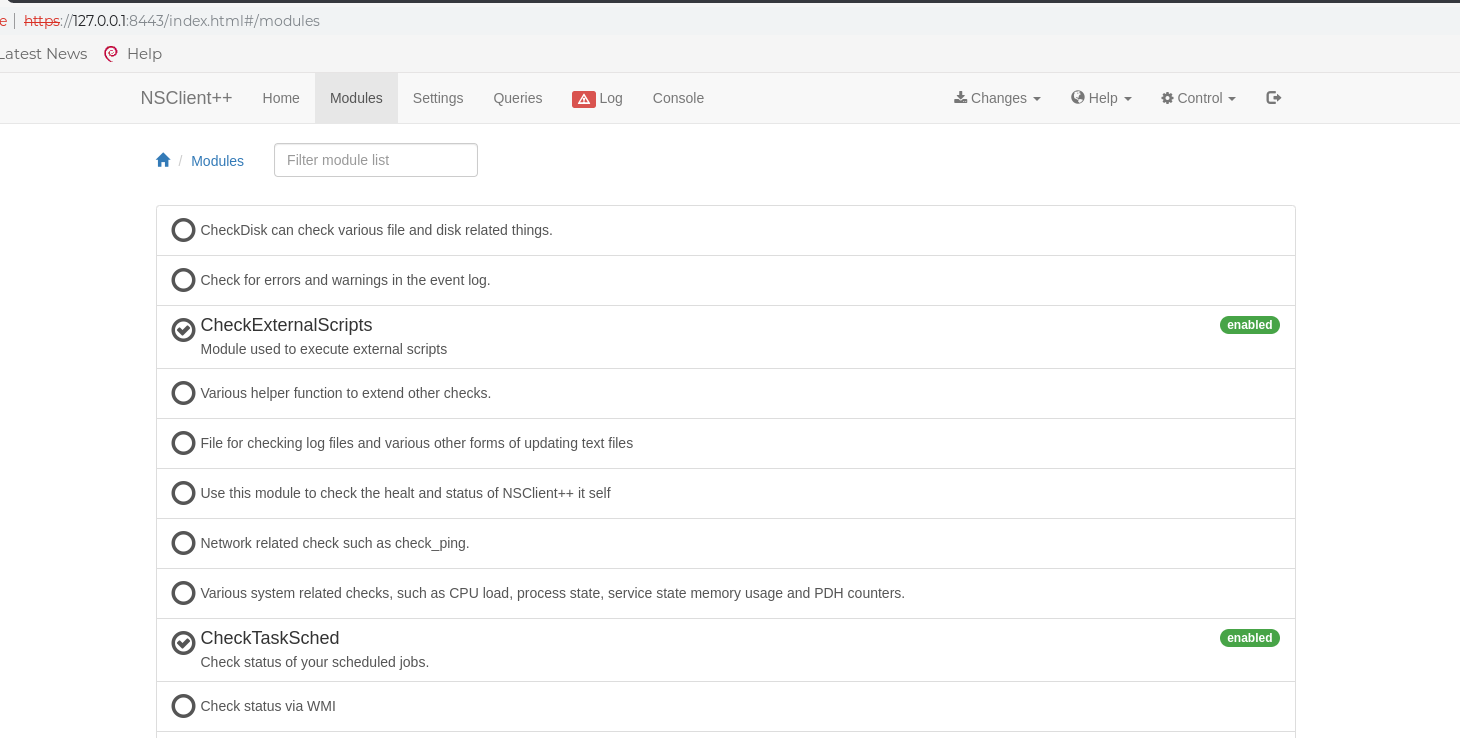Viewport: 1460px width, 738px height.
Task: Click the Debian swirl Help bookmark icon
Action: click(111, 54)
